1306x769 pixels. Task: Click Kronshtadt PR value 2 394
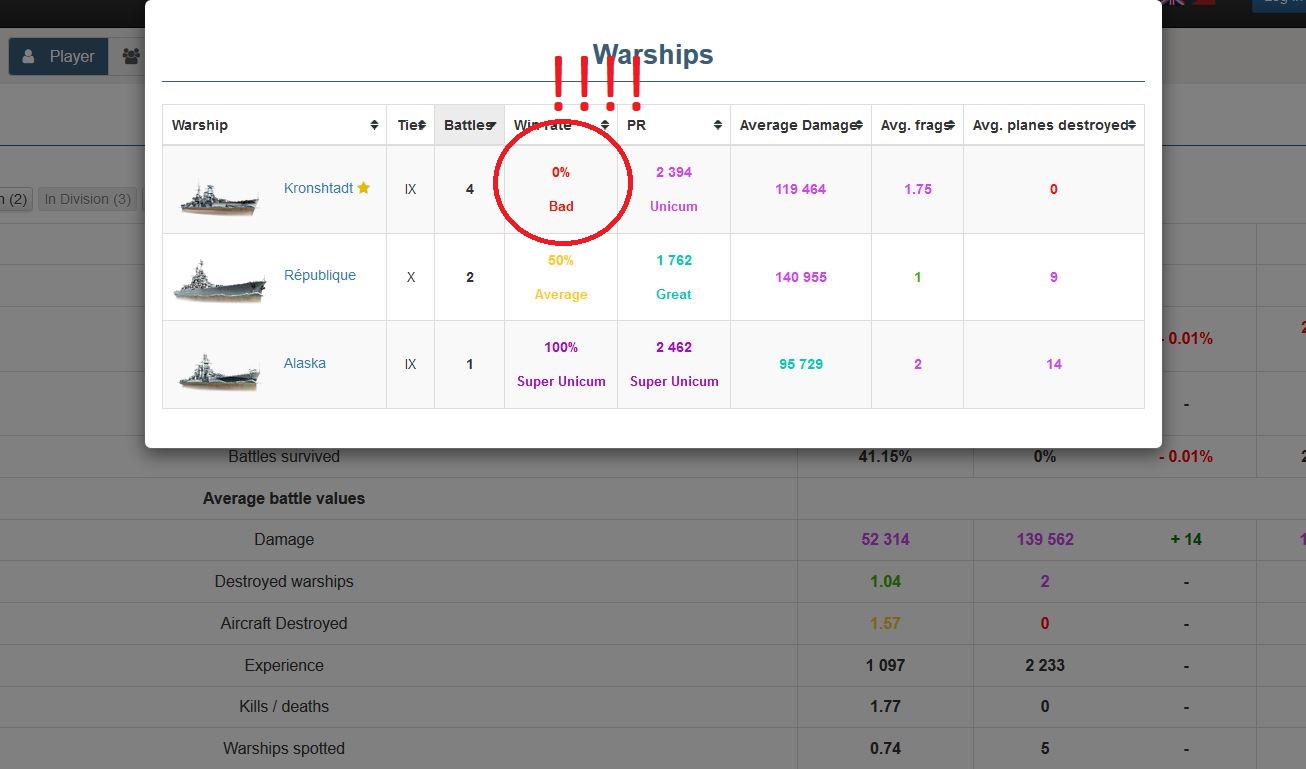pos(674,172)
